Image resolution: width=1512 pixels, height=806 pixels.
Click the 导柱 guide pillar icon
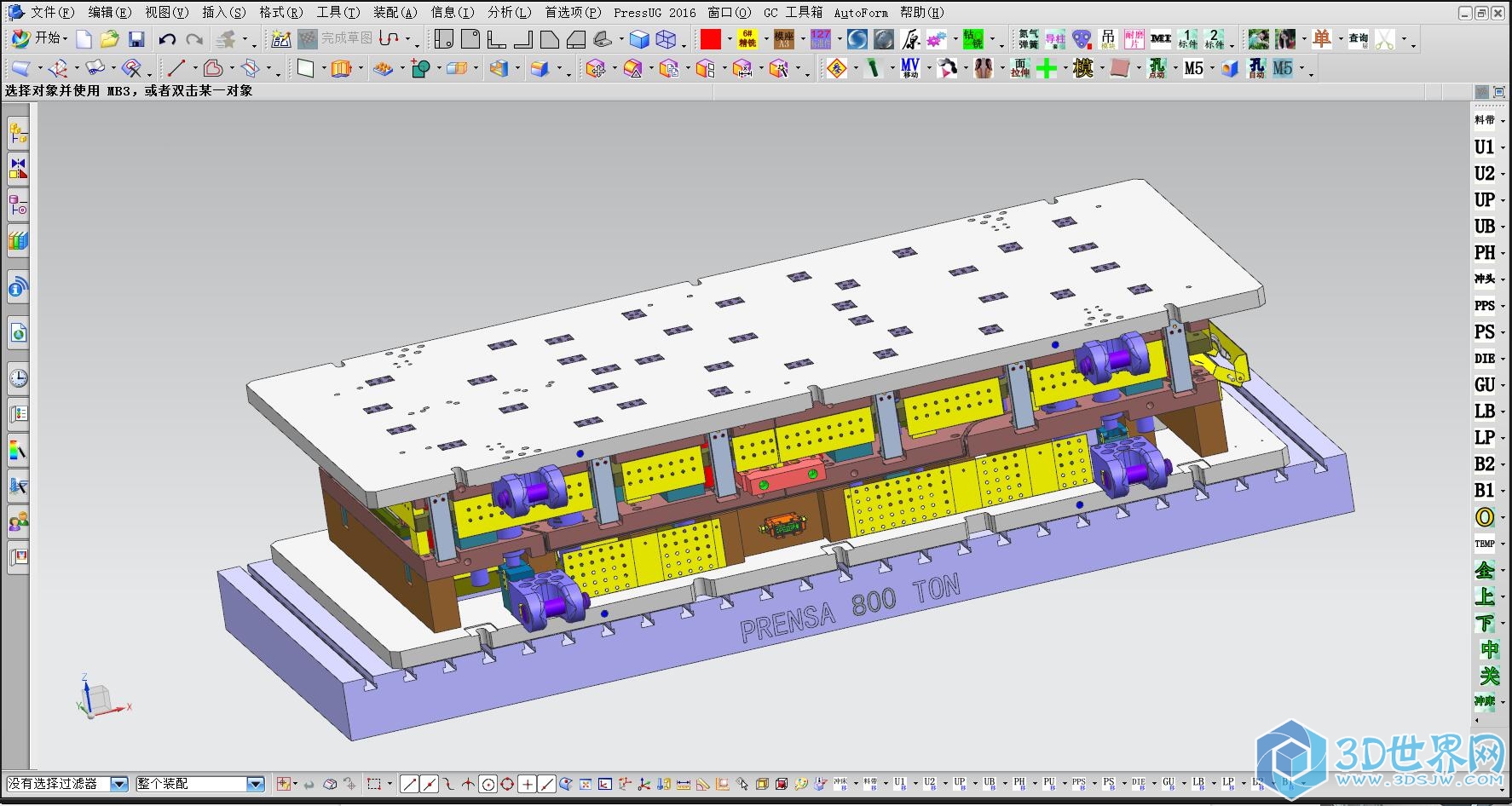click(1055, 39)
